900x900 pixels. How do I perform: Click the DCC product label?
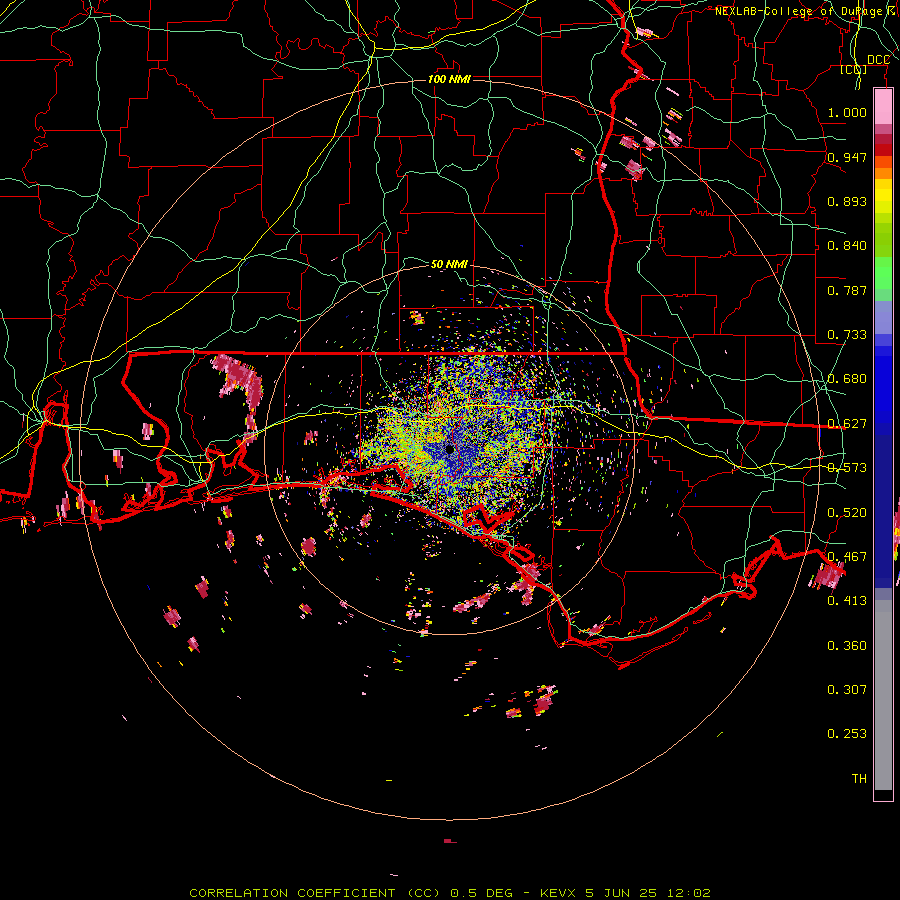click(878, 59)
